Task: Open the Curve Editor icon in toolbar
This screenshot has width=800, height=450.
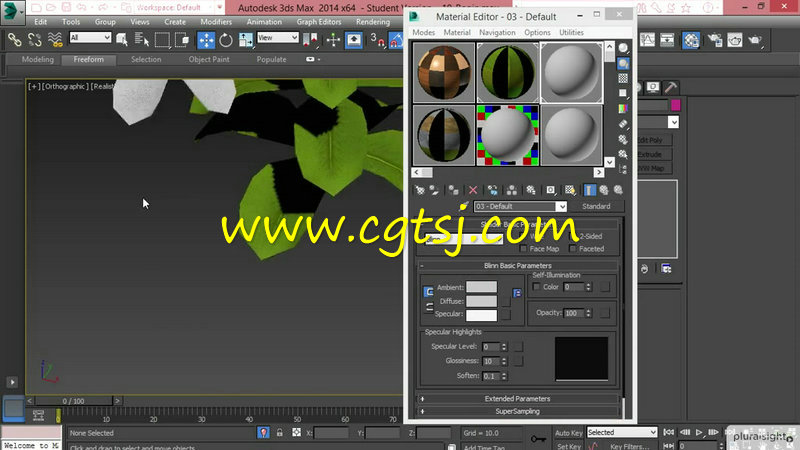Action: [647, 40]
